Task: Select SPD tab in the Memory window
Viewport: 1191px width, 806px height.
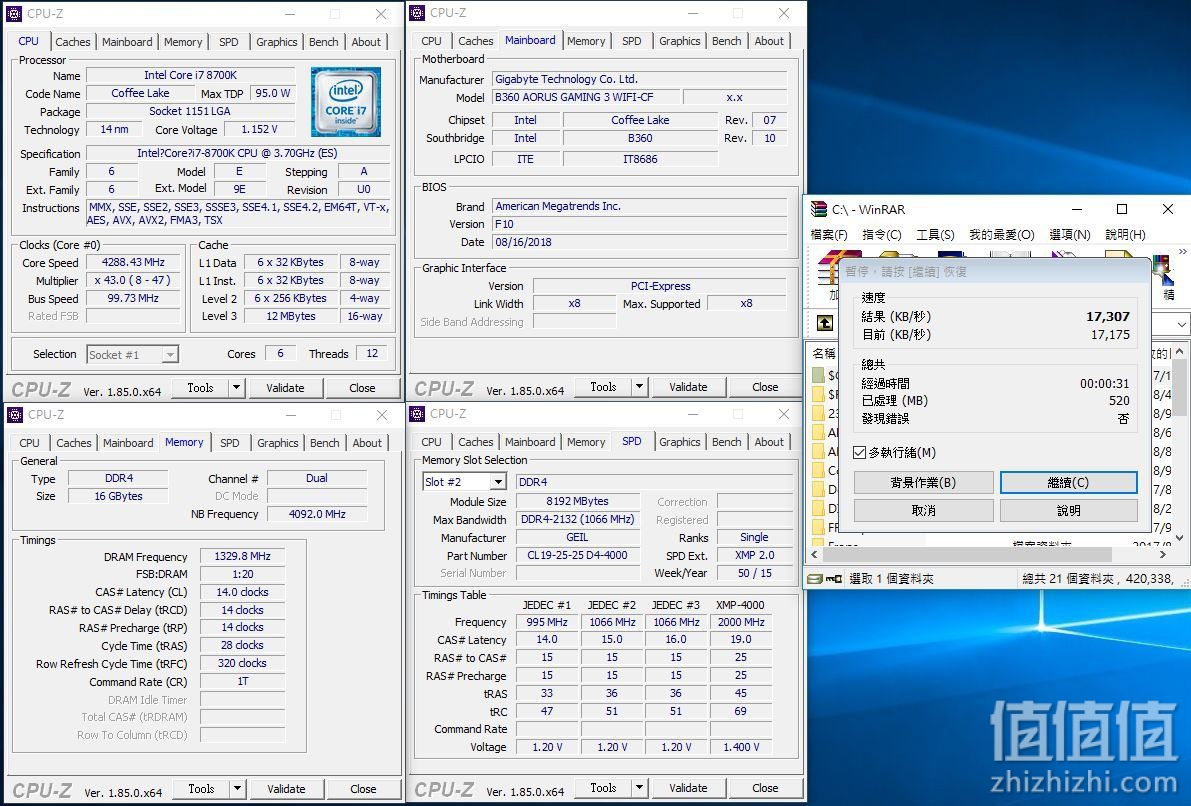Action: click(x=229, y=443)
